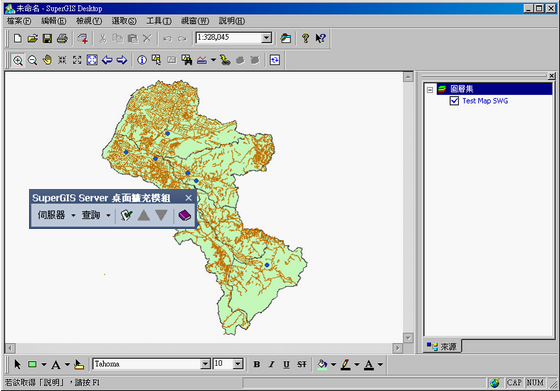Image resolution: width=560 pixels, height=391 pixels.
Task: Click the yellow question mark Help icon
Action: click(x=305, y=38)
